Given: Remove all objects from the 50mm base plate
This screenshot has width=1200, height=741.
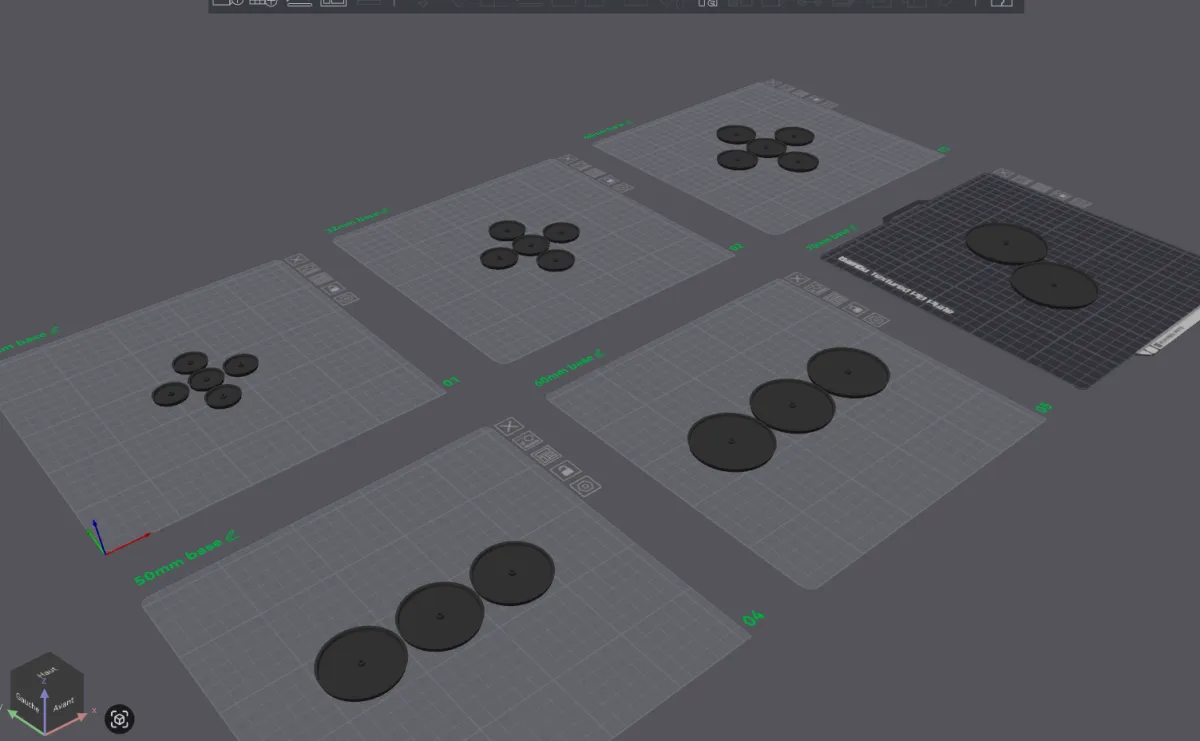Looking at the screenshot, I should point(509,427).
